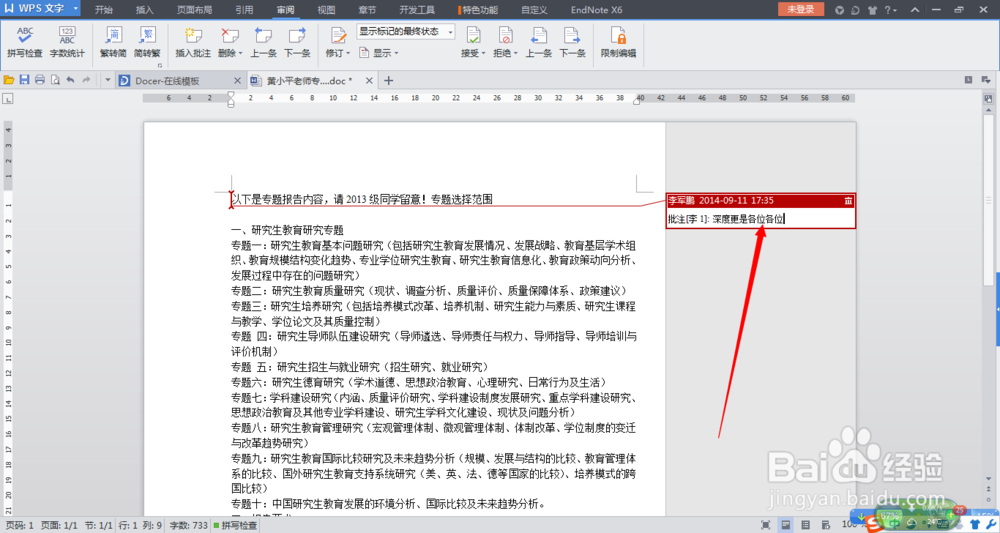
Task: Switch to the 插入 ribbon tab
Action: pos(145,10)
